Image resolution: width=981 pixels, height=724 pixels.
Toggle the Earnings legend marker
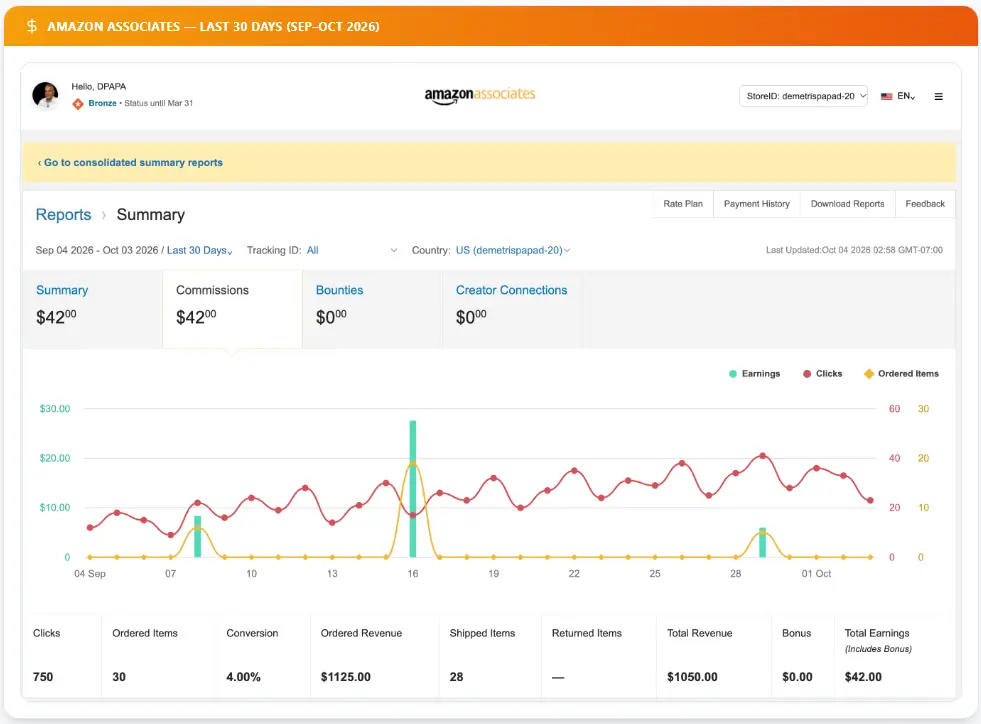(733, 374)
